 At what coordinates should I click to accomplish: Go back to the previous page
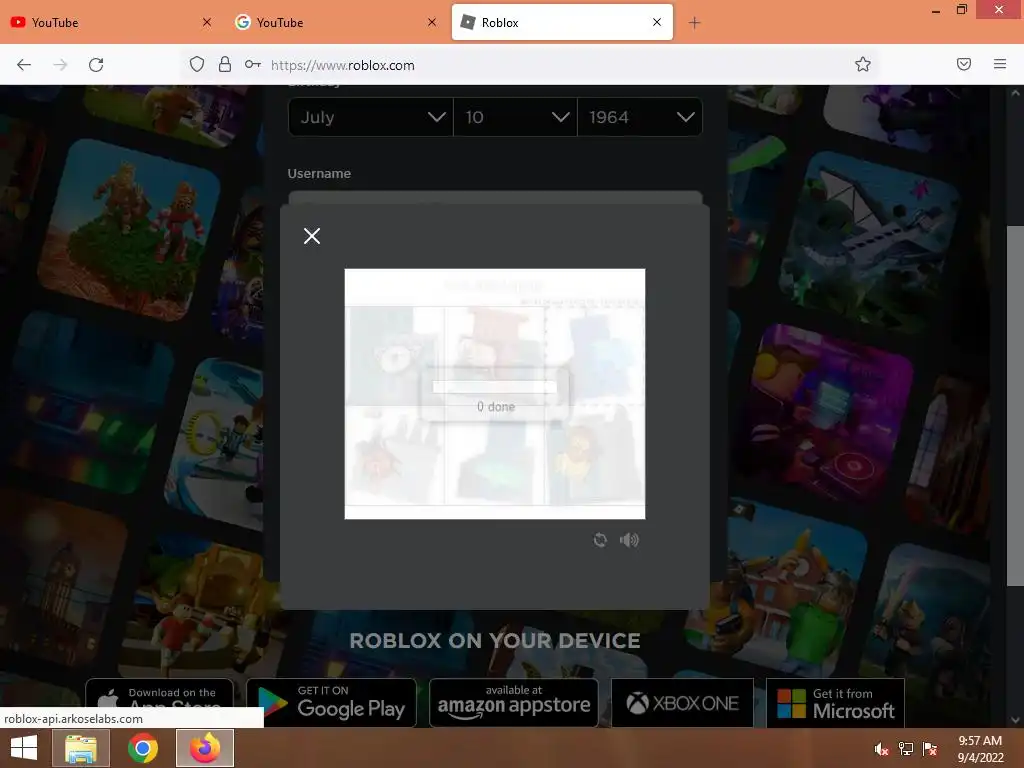[24, 65]
